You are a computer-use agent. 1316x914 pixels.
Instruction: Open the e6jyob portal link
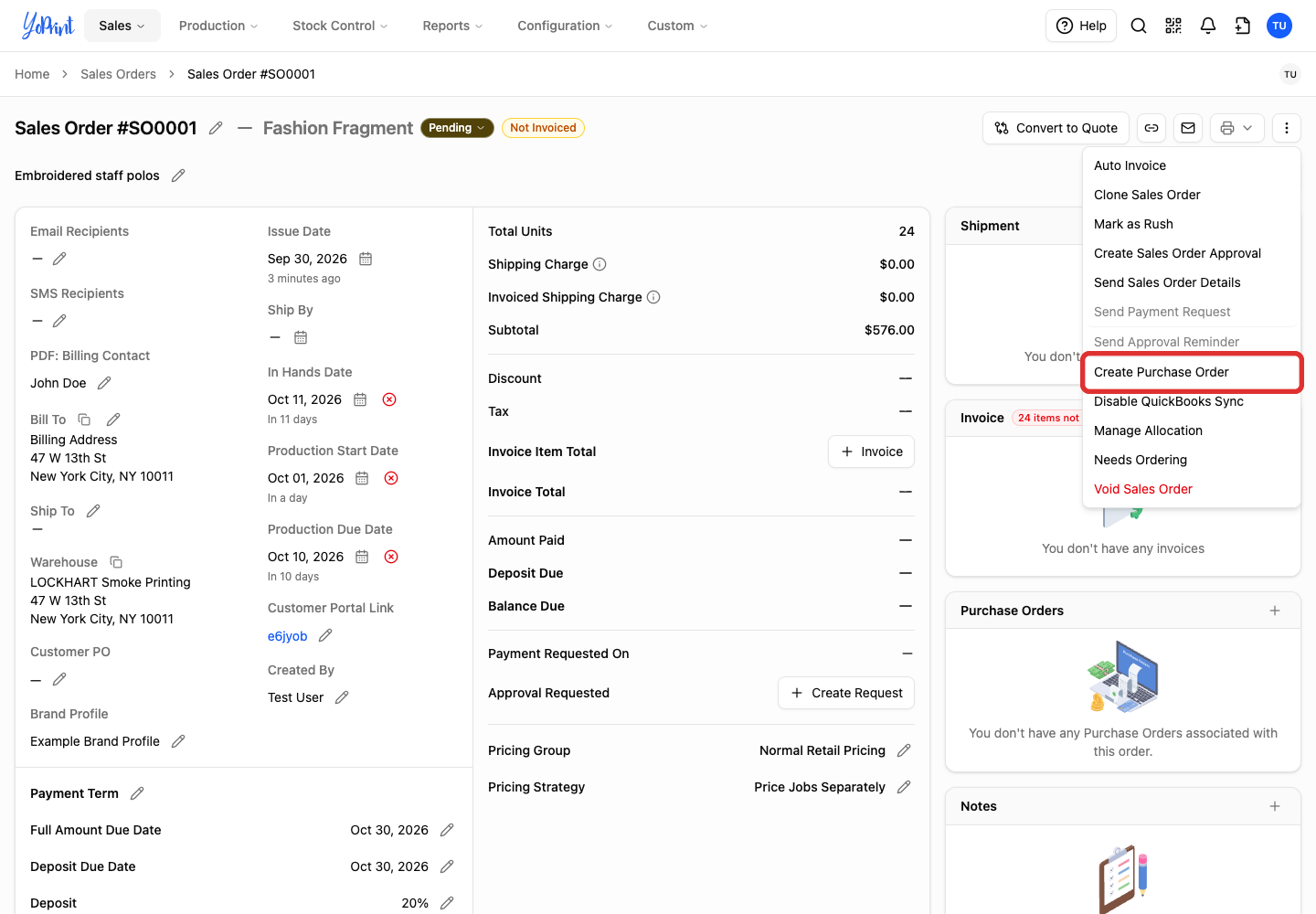(287, 636)
